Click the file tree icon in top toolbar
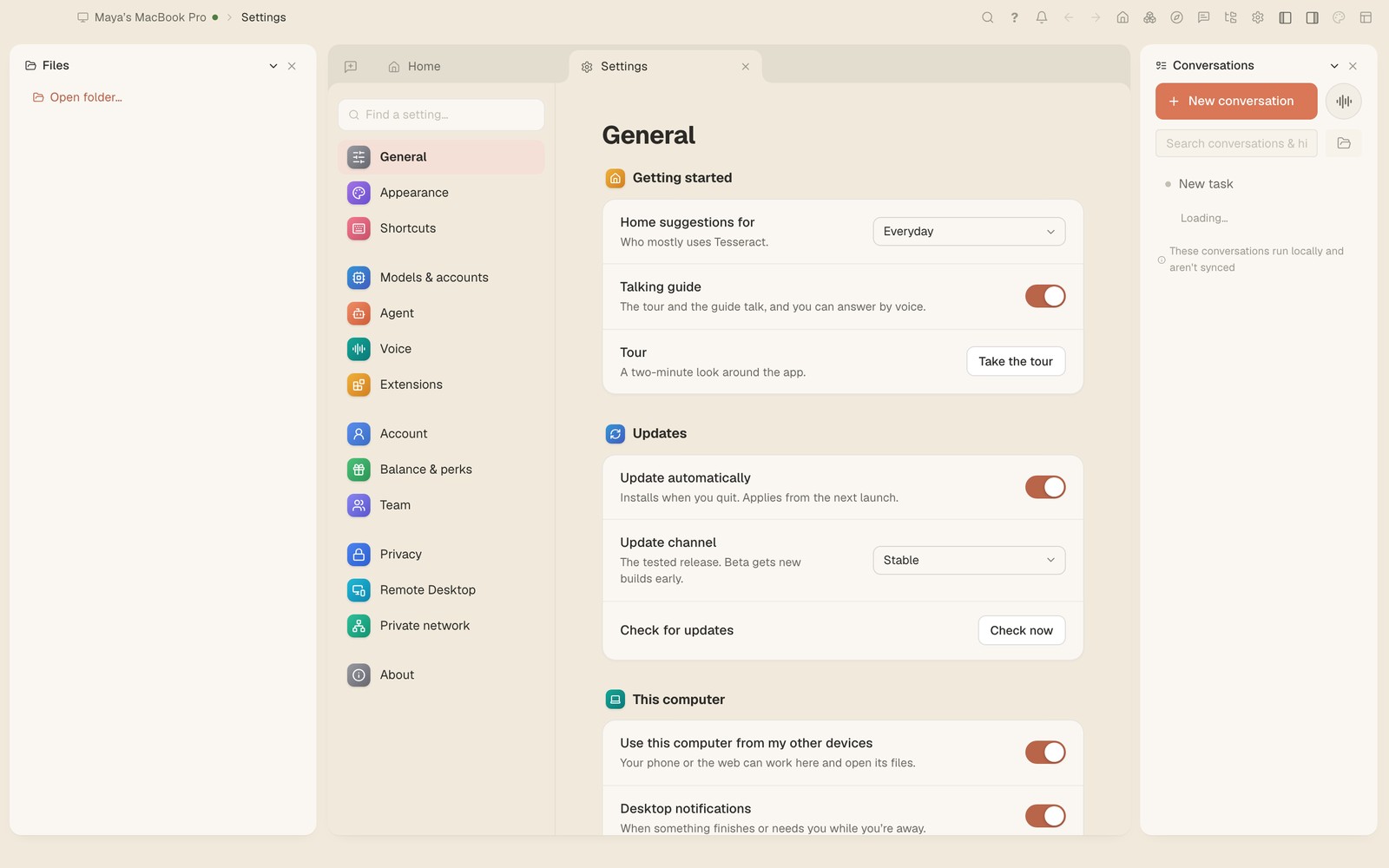This screenshot has height=868, width=1389. (x=1230, y=17)
